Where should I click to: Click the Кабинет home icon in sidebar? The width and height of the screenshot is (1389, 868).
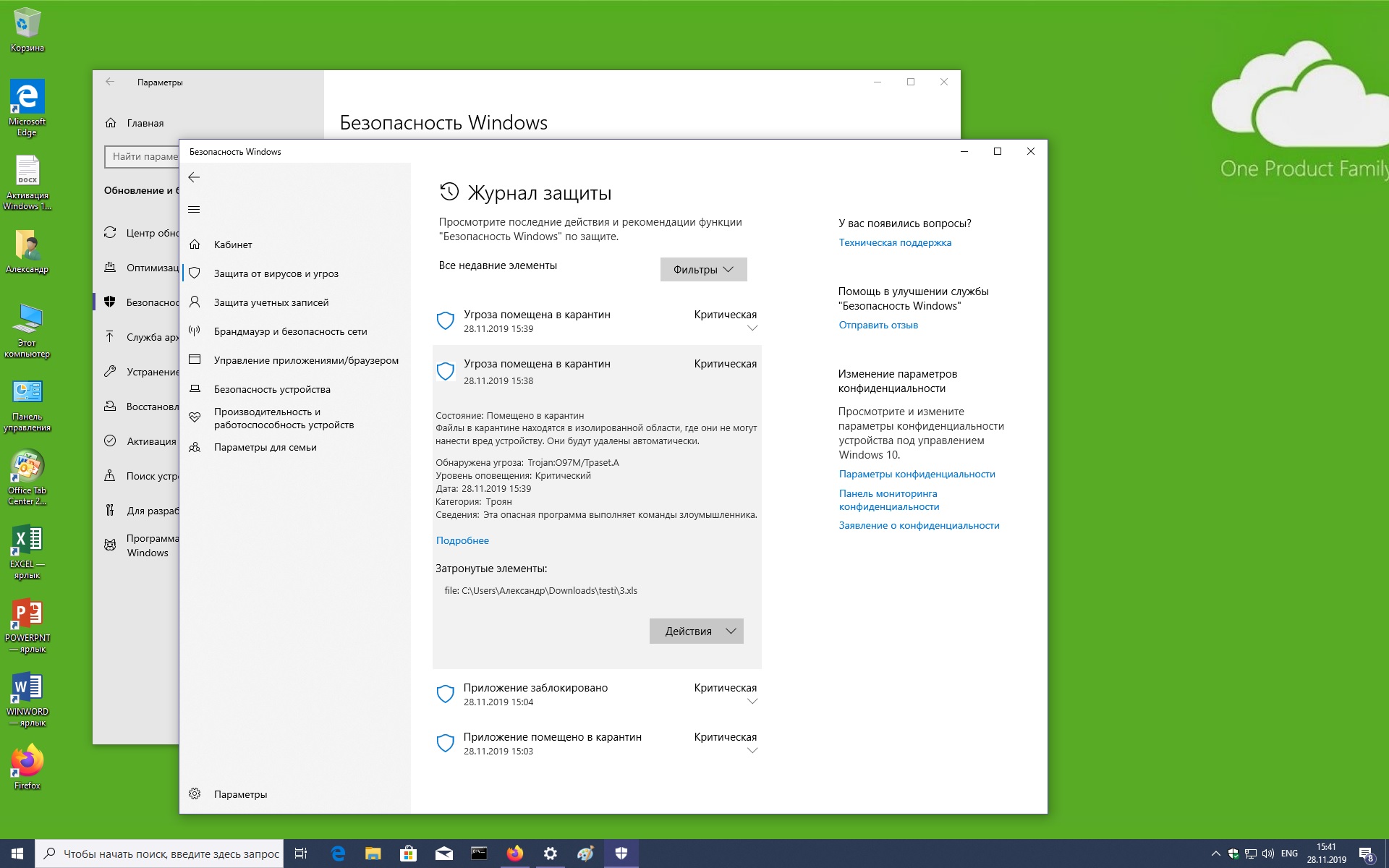195,244
